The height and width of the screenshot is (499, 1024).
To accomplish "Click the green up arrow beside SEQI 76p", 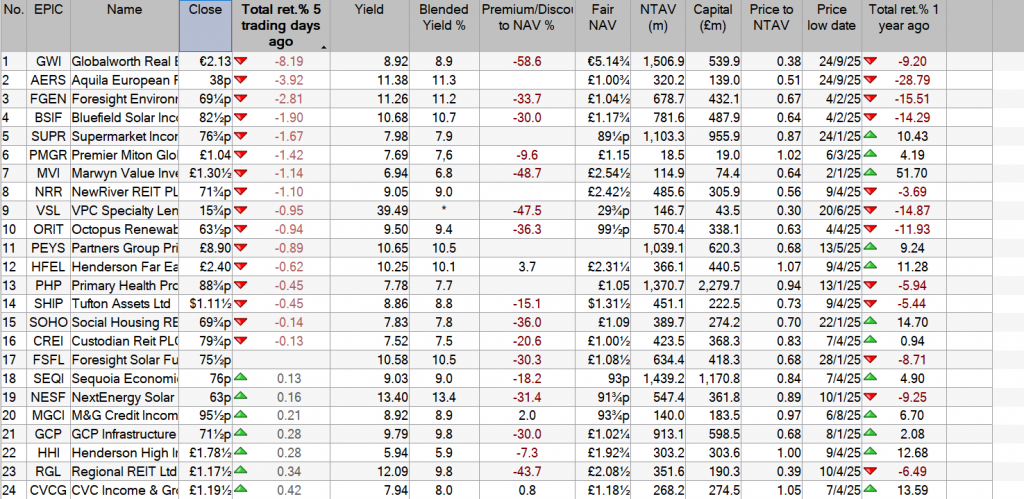I will [241, 378].
